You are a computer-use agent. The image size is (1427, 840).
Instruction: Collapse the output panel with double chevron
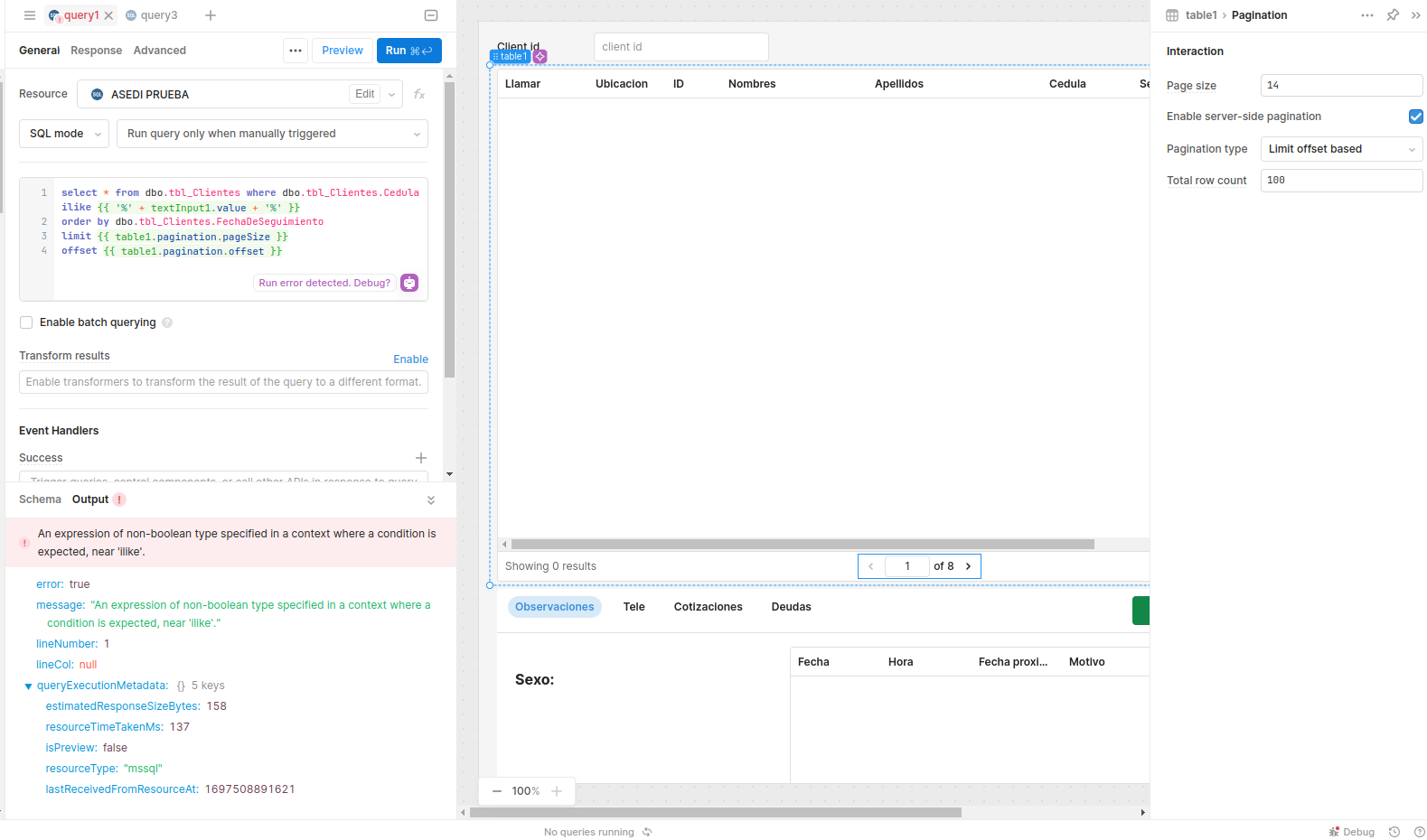point(431,499)
